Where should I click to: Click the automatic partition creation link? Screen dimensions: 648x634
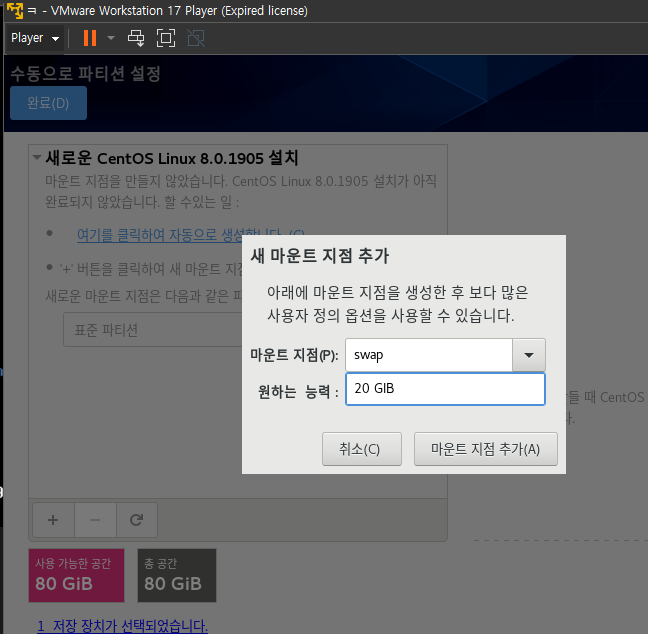click(x=159, y=235)
